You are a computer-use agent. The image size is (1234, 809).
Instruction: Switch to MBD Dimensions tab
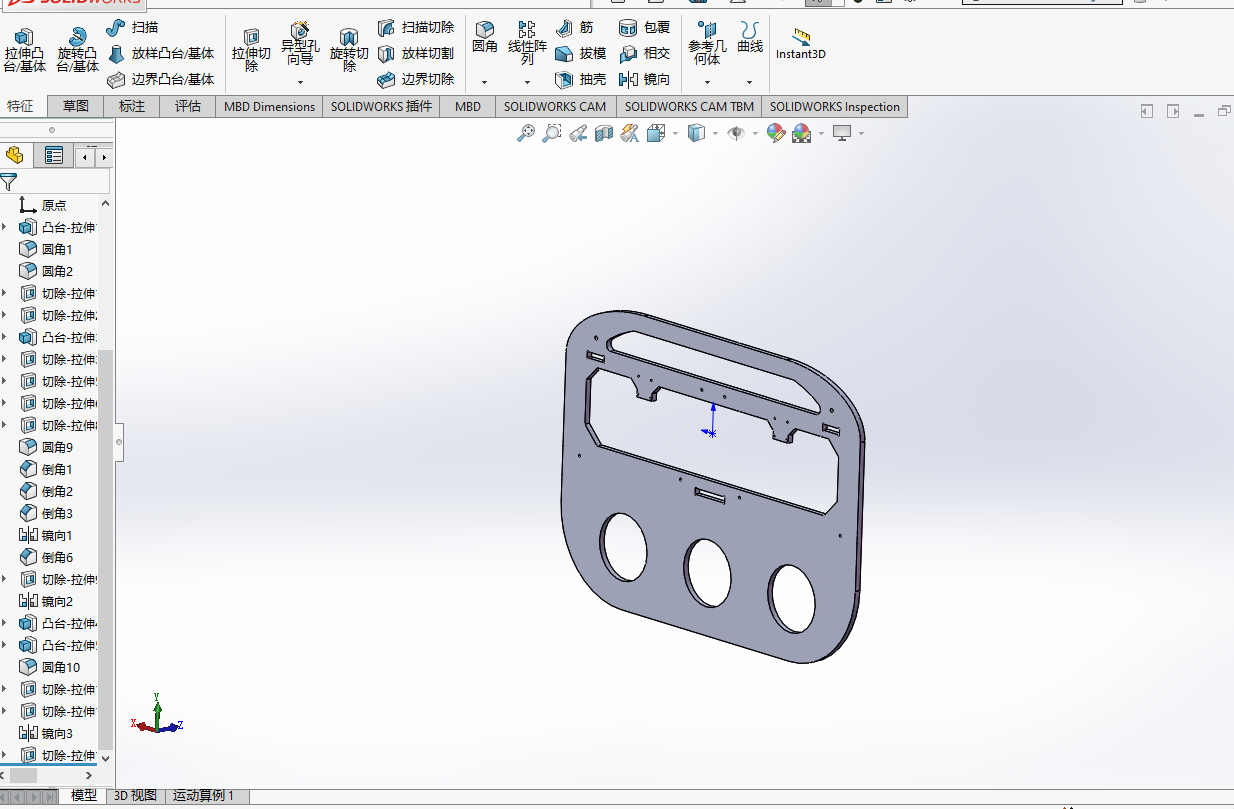click(x=269, y=106)
